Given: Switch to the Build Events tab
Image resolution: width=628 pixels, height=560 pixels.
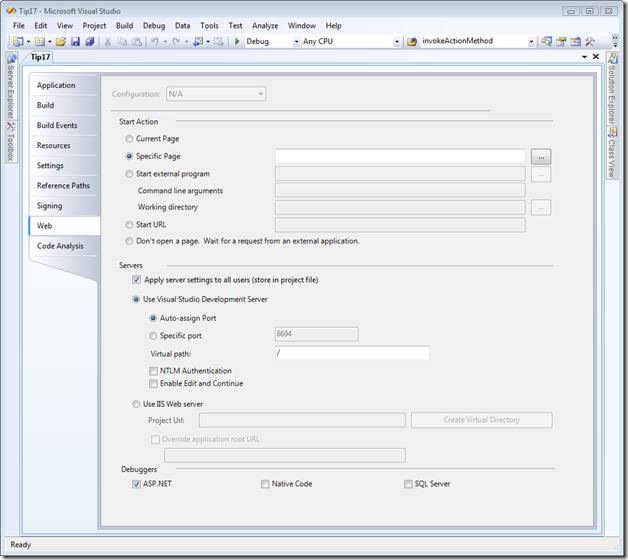Looking at the screenshot, I should click(x=64, y=125).
